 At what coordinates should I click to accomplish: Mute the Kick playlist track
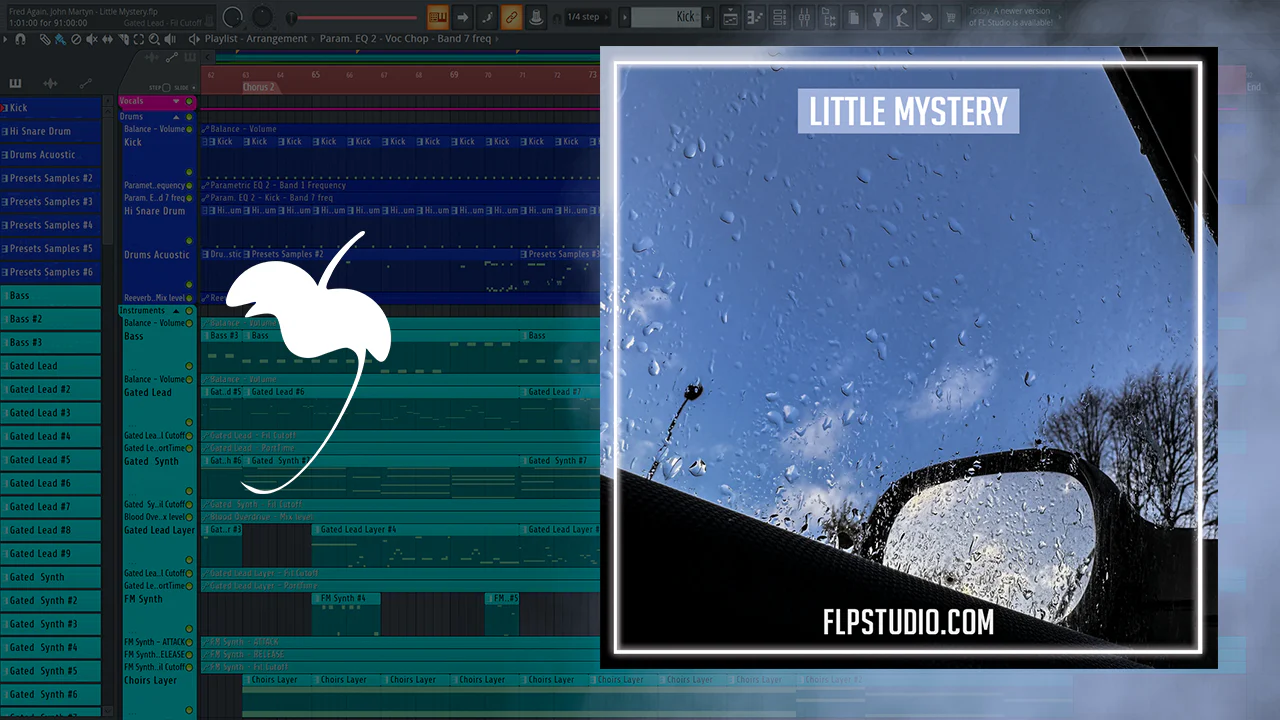(x=190, y=173)
